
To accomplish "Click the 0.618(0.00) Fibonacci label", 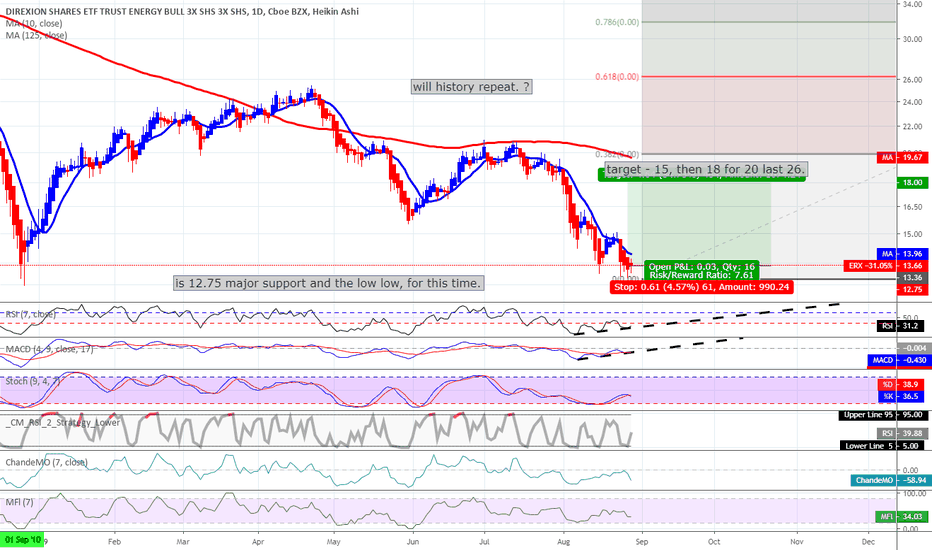I will (x=617, y=77).
